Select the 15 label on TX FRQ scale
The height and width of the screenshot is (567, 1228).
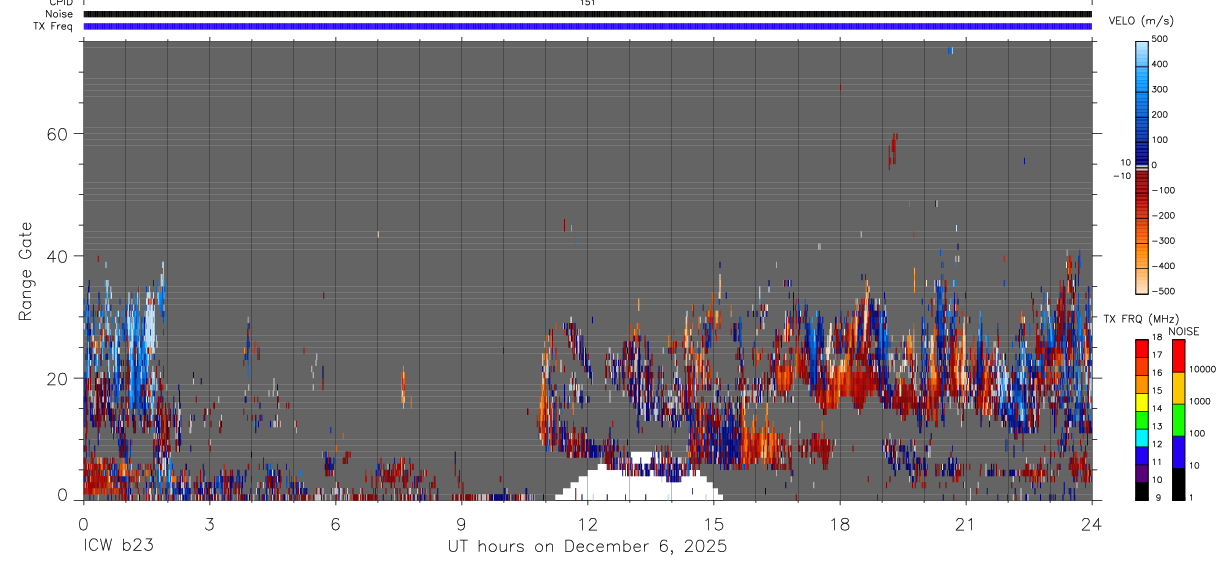pyautogui.click(x=1157, y=391)
